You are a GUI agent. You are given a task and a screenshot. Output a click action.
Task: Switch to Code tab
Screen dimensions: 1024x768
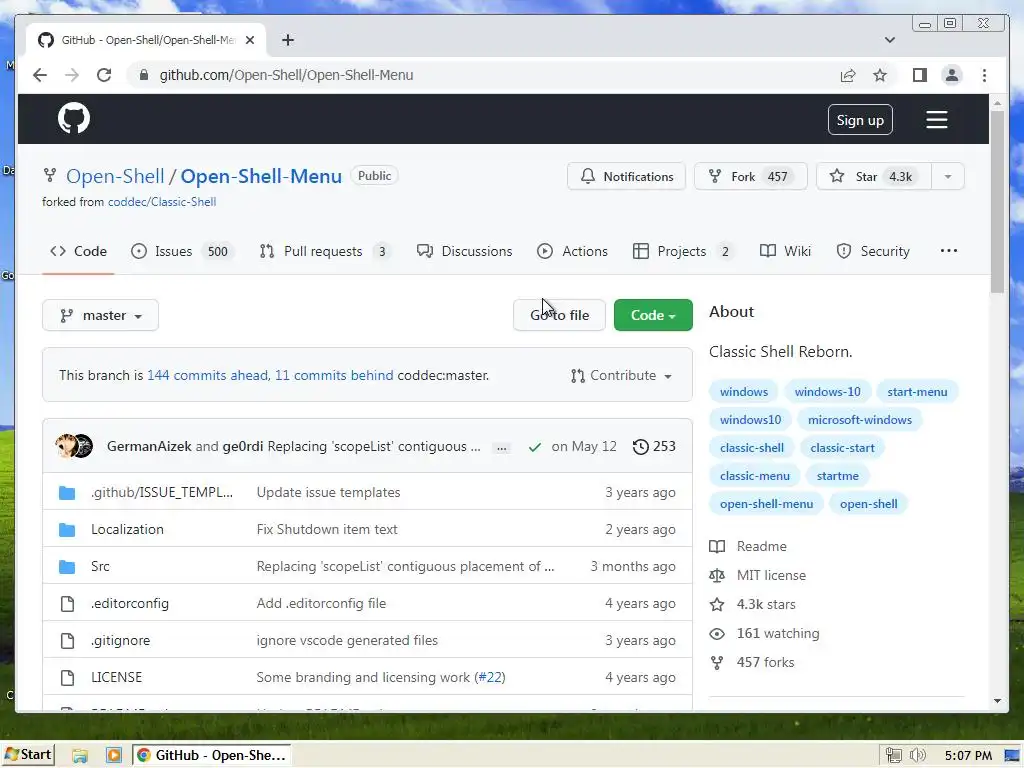pos(78,251)
